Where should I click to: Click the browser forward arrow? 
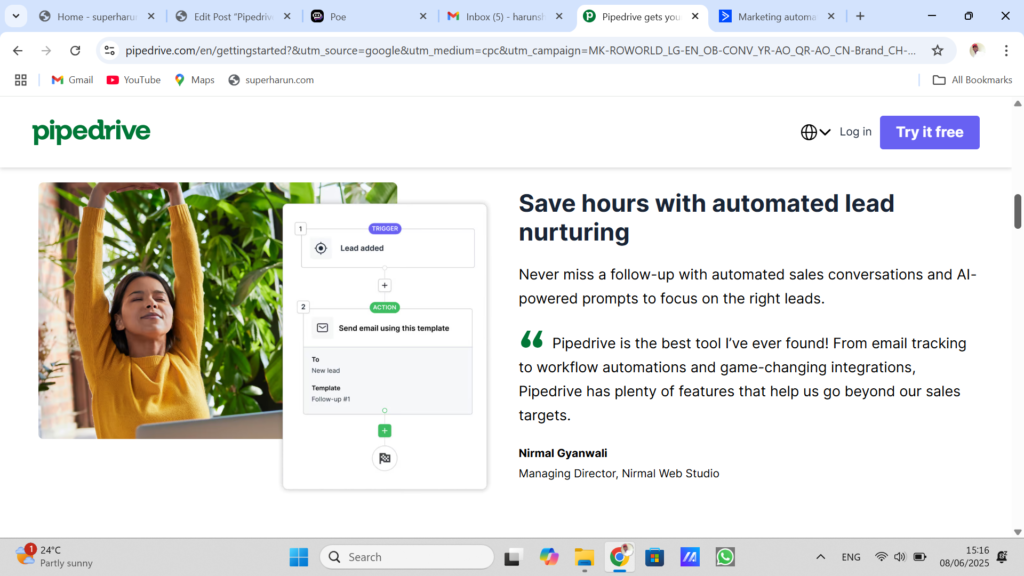tap(46, 50)
